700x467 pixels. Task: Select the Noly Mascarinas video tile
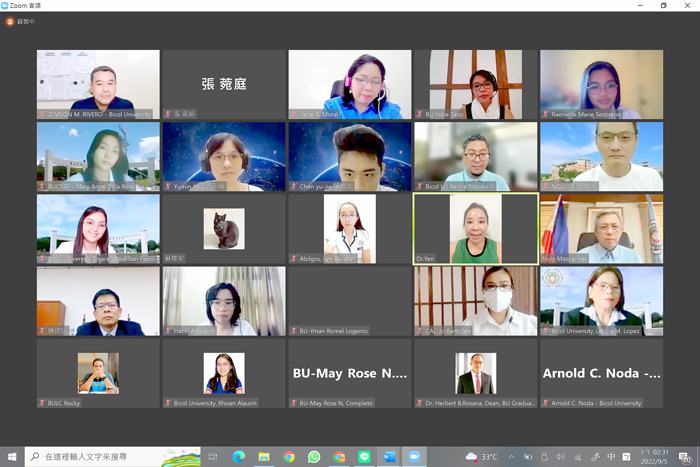coord(601,229)
